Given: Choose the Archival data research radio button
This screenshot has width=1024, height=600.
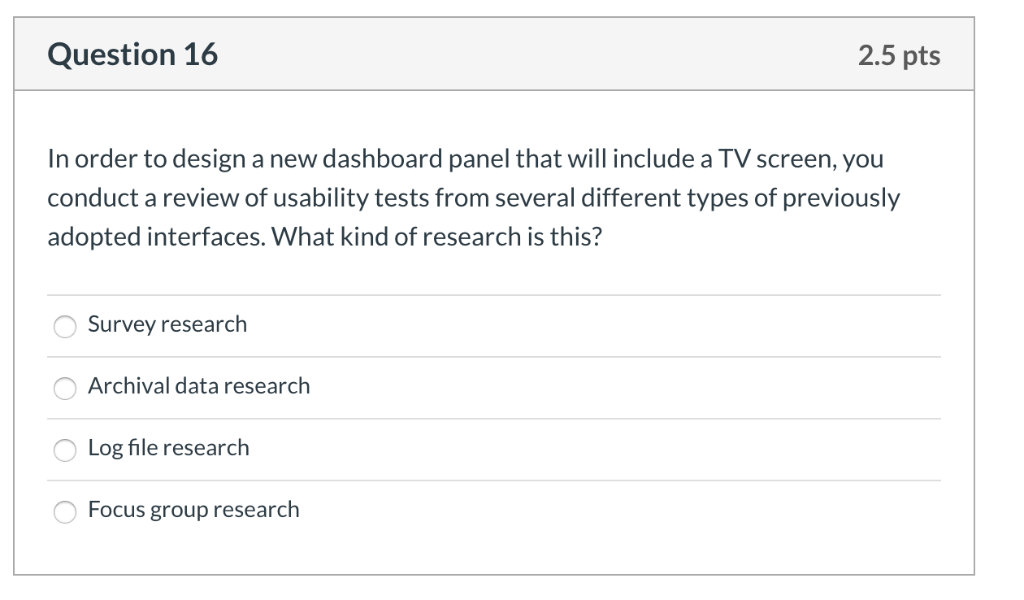Looking at the screenshot, I should [65, 388].
